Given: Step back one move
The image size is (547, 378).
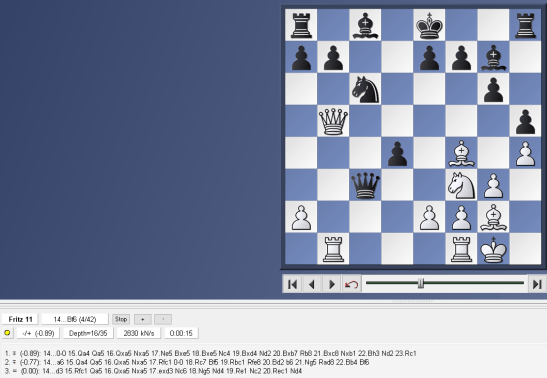Looking at the screenshot, I should 312,285.
